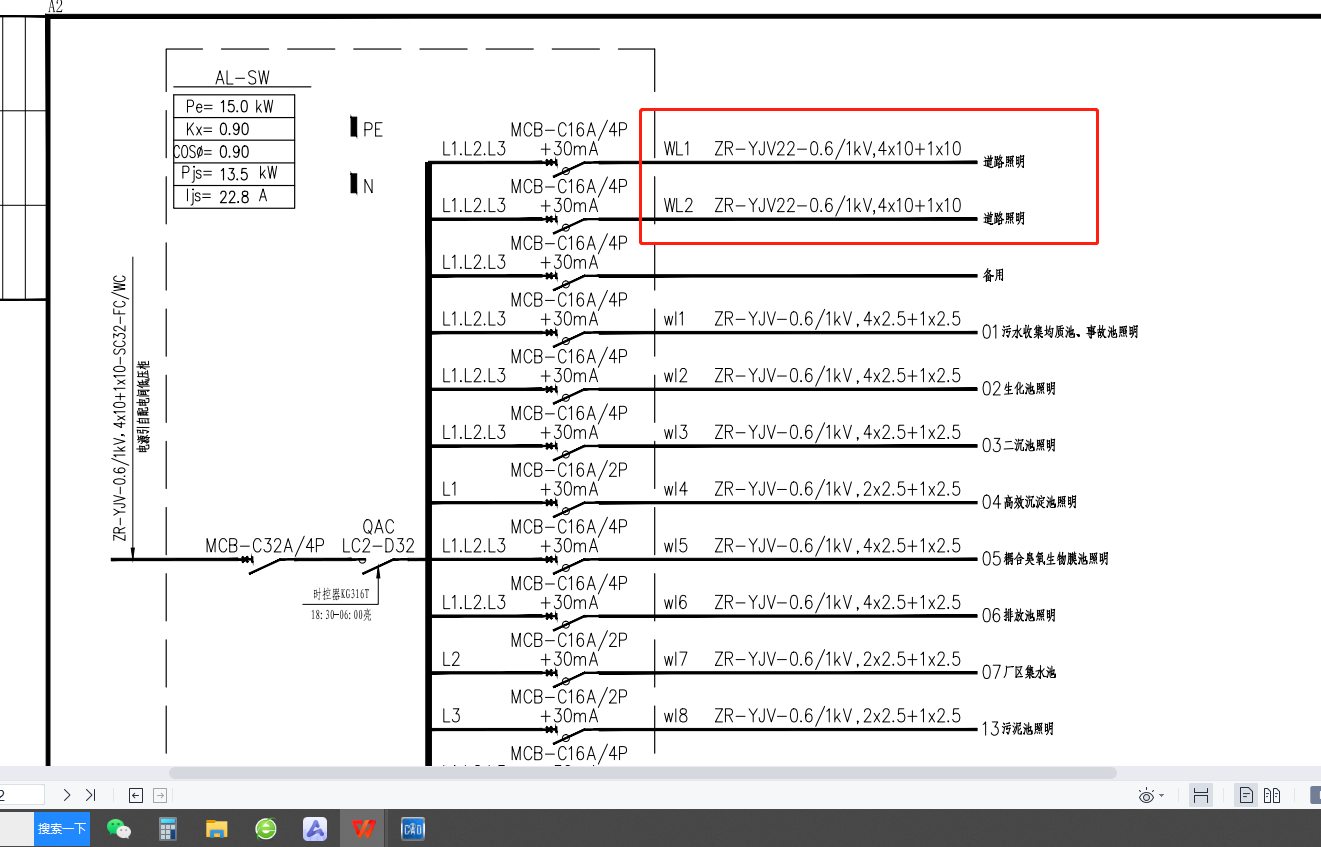Click the Pjs= 13.5 kW cell
The width and height of the screenshot is (1321, 847).
tap(234, 174)
